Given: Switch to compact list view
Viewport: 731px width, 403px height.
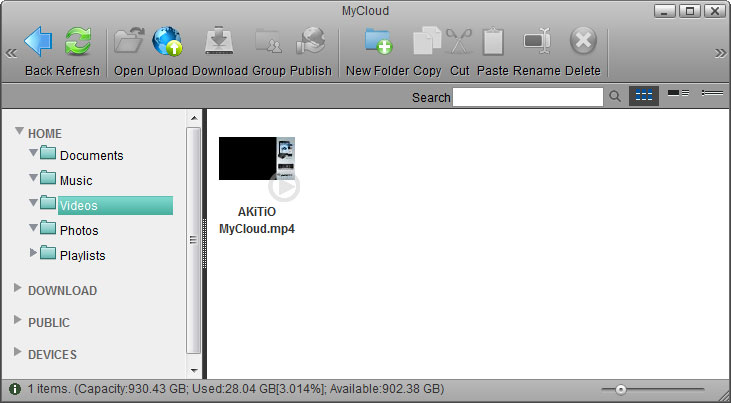Looking at the screenshot, I should [712, 94].
